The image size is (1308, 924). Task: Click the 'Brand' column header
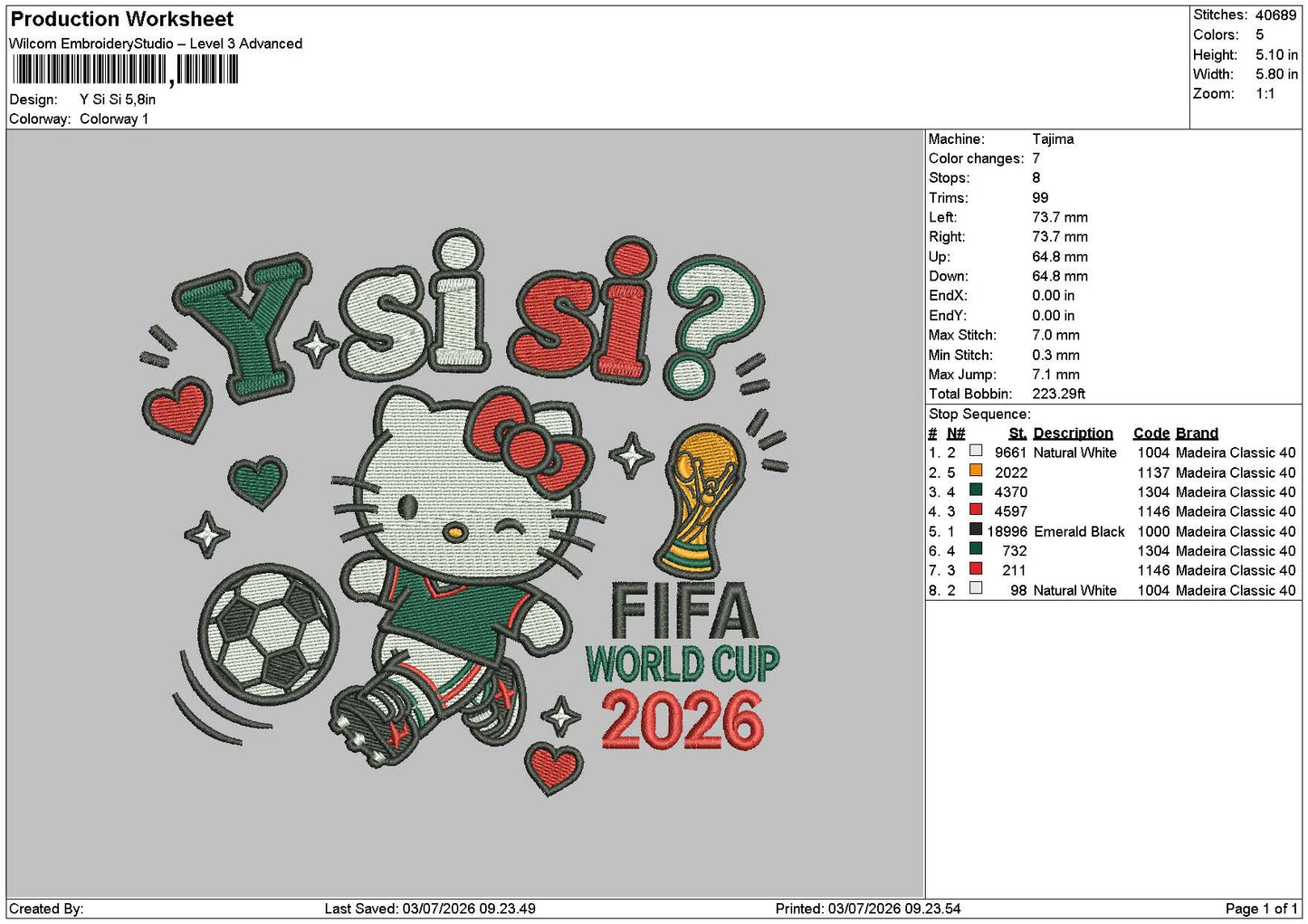(x=1197, y=433)
